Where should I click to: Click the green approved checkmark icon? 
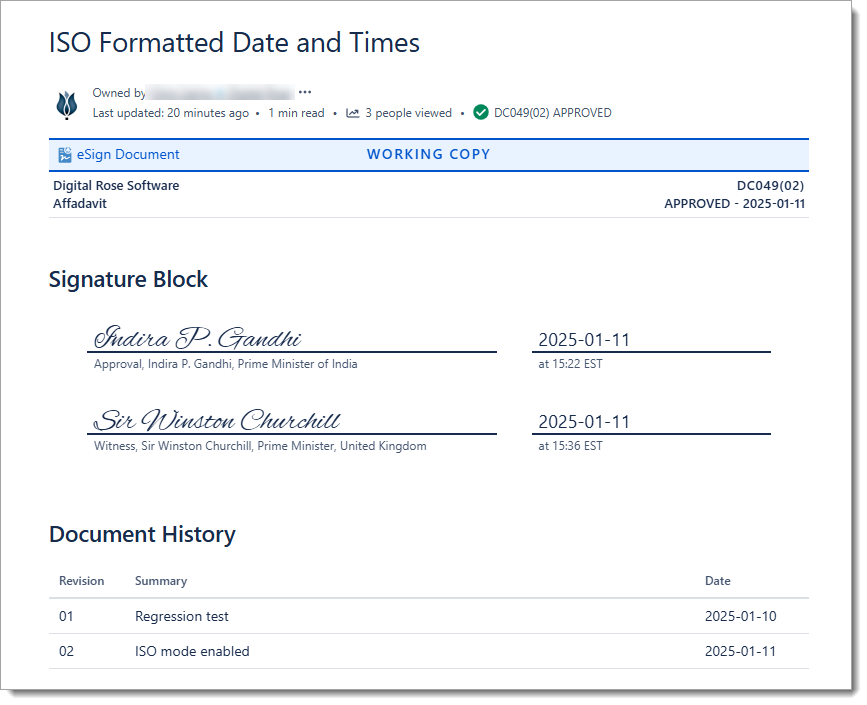click(481, 113)
